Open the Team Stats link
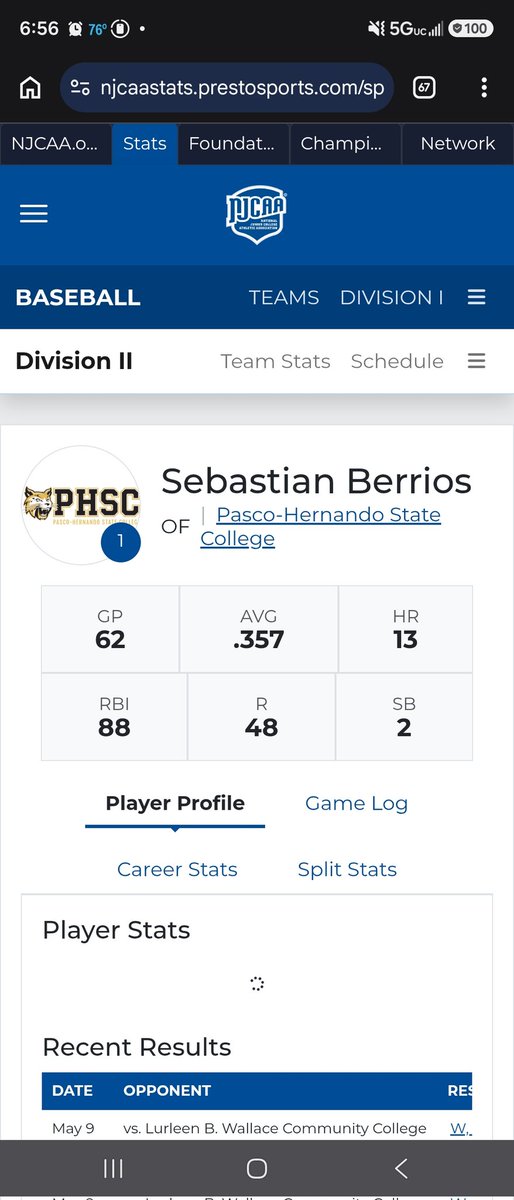This screenshot has width=514, height=1200. click(275, 361)
